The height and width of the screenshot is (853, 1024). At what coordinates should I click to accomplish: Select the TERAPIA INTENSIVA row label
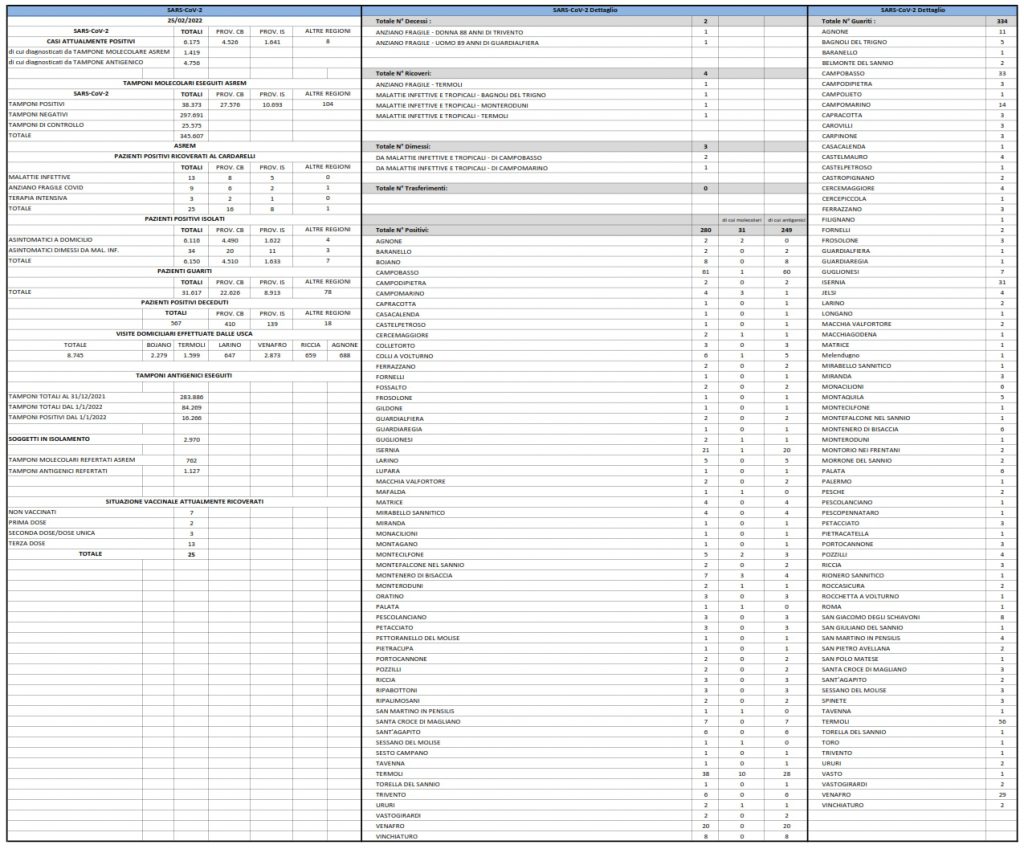(x=38, y=198)
